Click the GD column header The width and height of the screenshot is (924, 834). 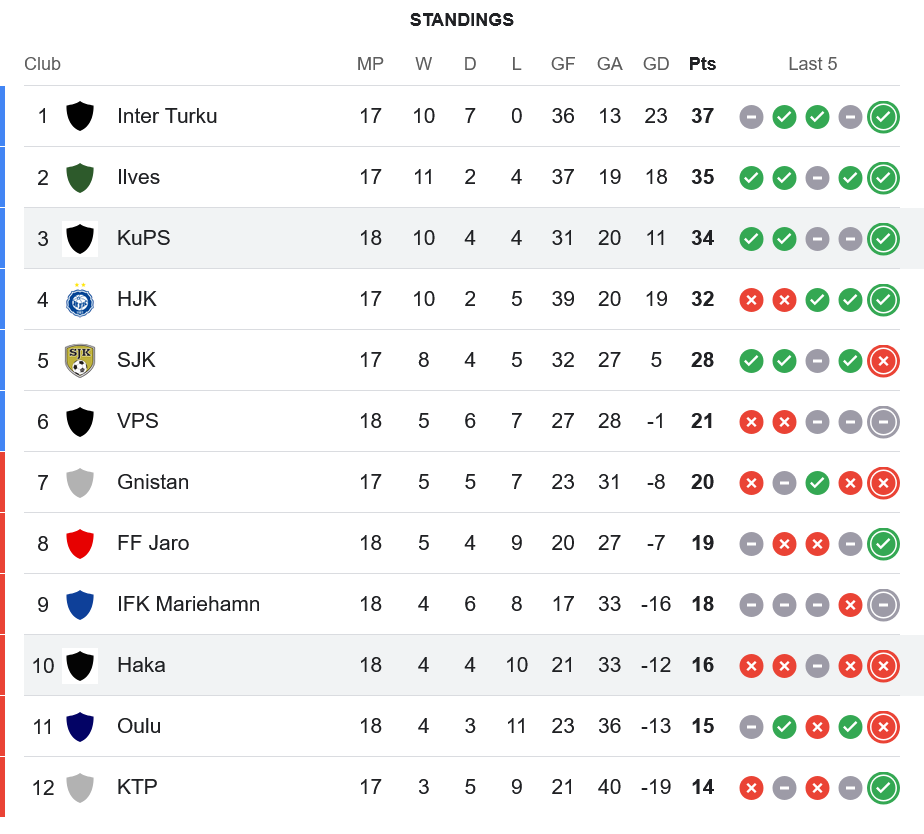pyautogui.click(x=656, y=64)
